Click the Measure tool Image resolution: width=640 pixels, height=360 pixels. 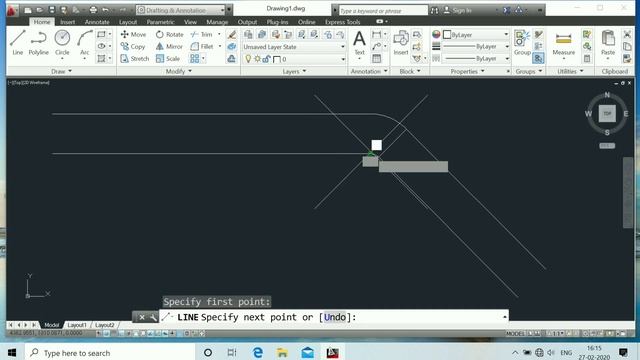click(564, 43)
